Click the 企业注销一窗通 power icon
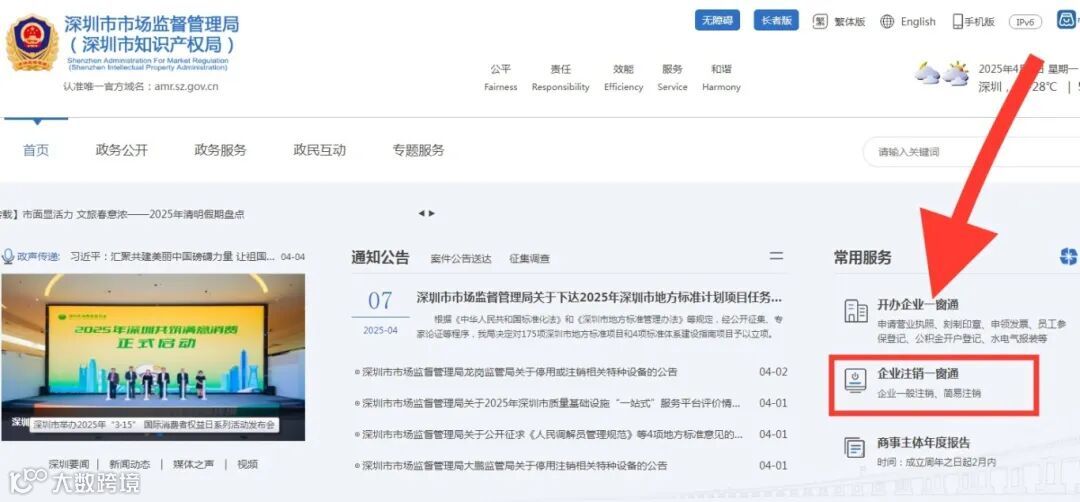The height and width of the screenshot is (502, 1080). click(855, 381)
